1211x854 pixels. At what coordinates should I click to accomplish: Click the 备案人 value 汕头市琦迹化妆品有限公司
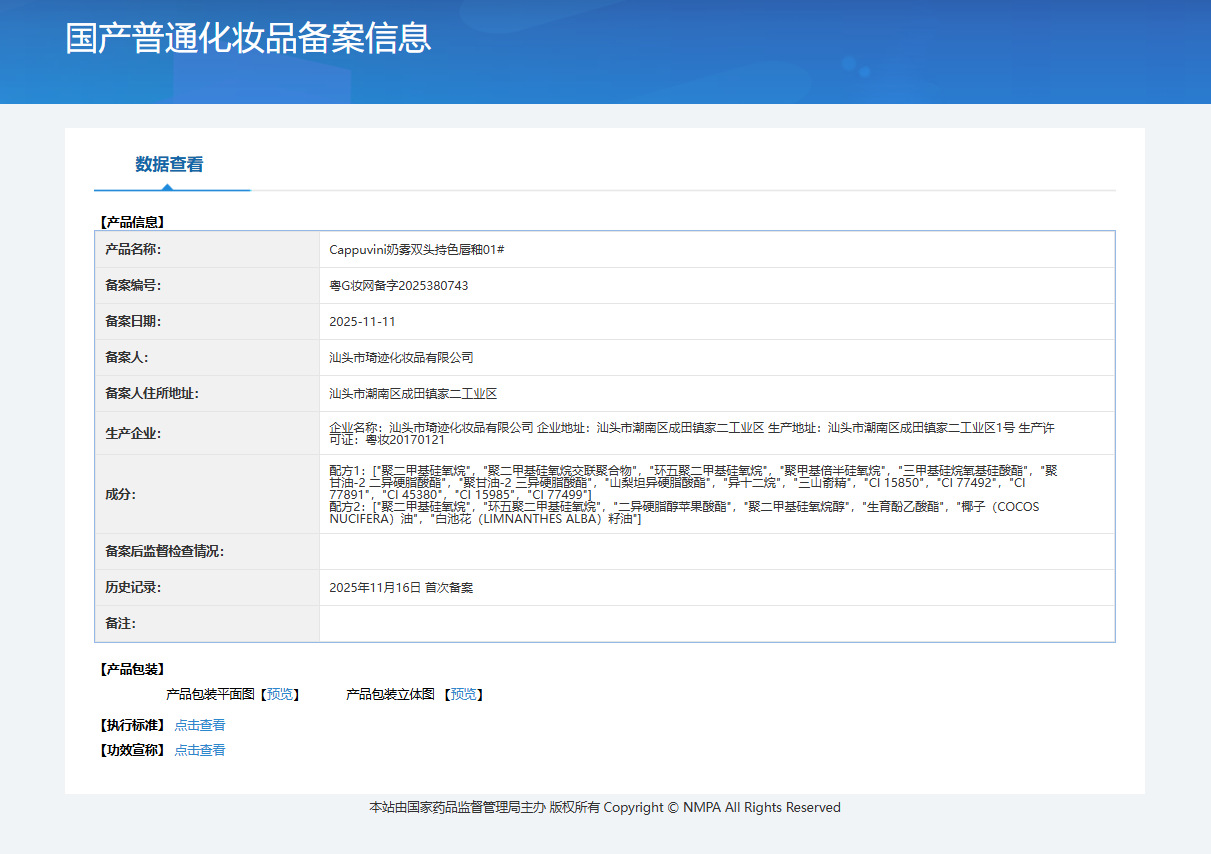coord(401,358)
